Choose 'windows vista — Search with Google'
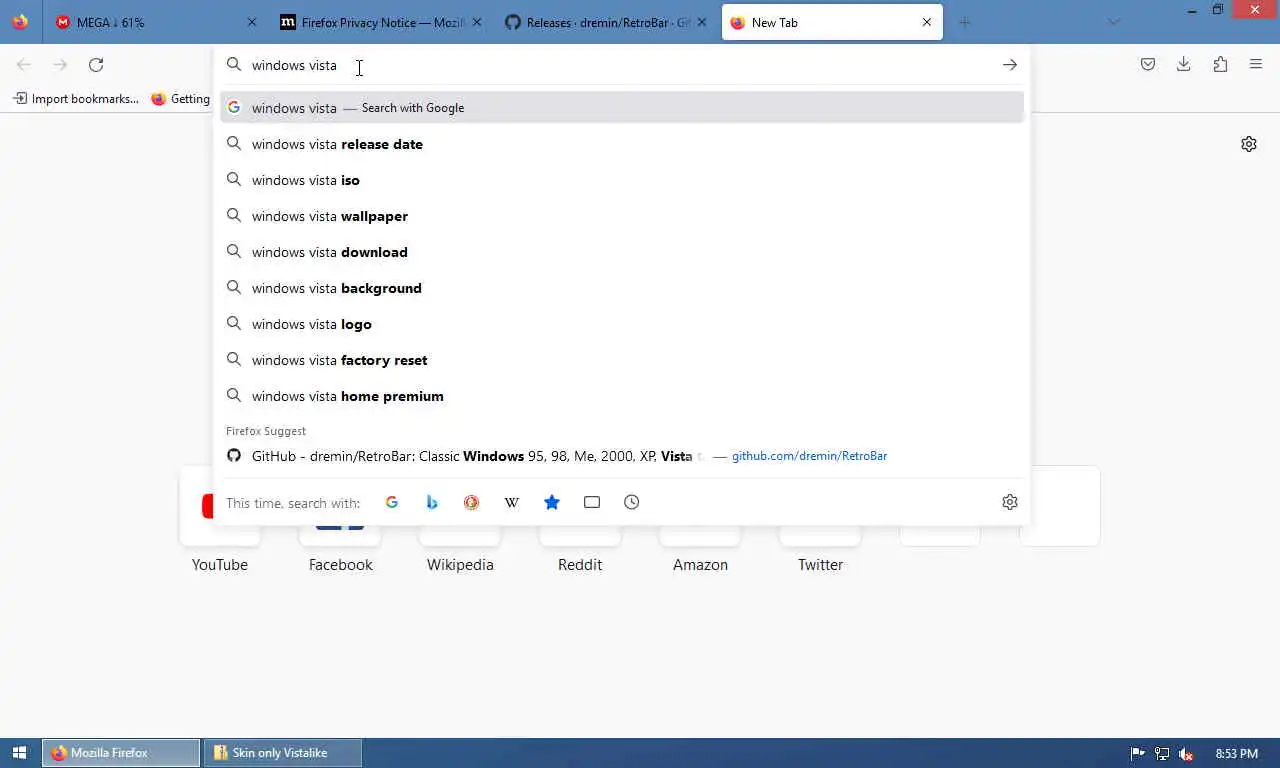1280x768 pixels. (622, 107)
